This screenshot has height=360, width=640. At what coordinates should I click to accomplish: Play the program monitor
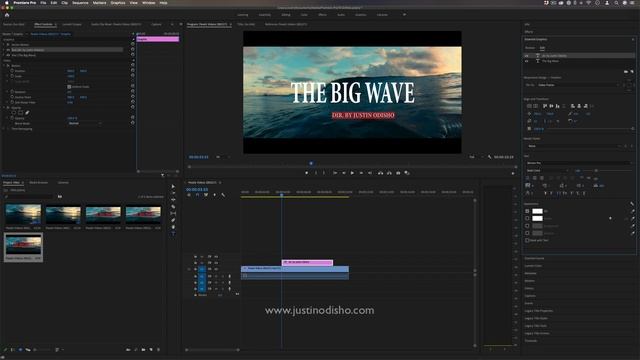pyautogui.click(x=352, y=173)
